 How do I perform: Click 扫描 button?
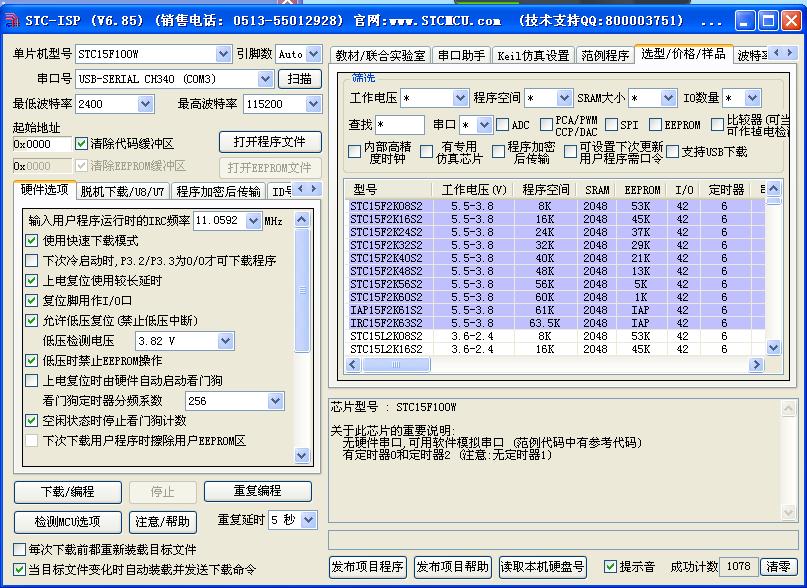tap(300, 79)
